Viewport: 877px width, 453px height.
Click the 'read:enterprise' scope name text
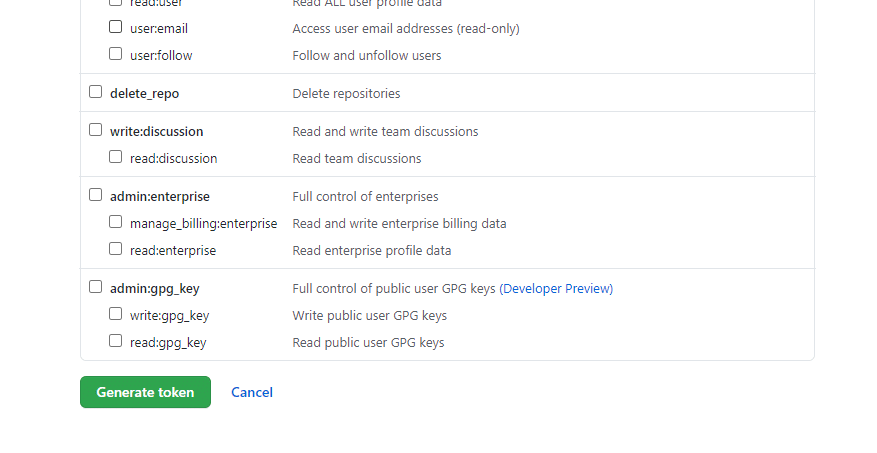tap(173, 251)
